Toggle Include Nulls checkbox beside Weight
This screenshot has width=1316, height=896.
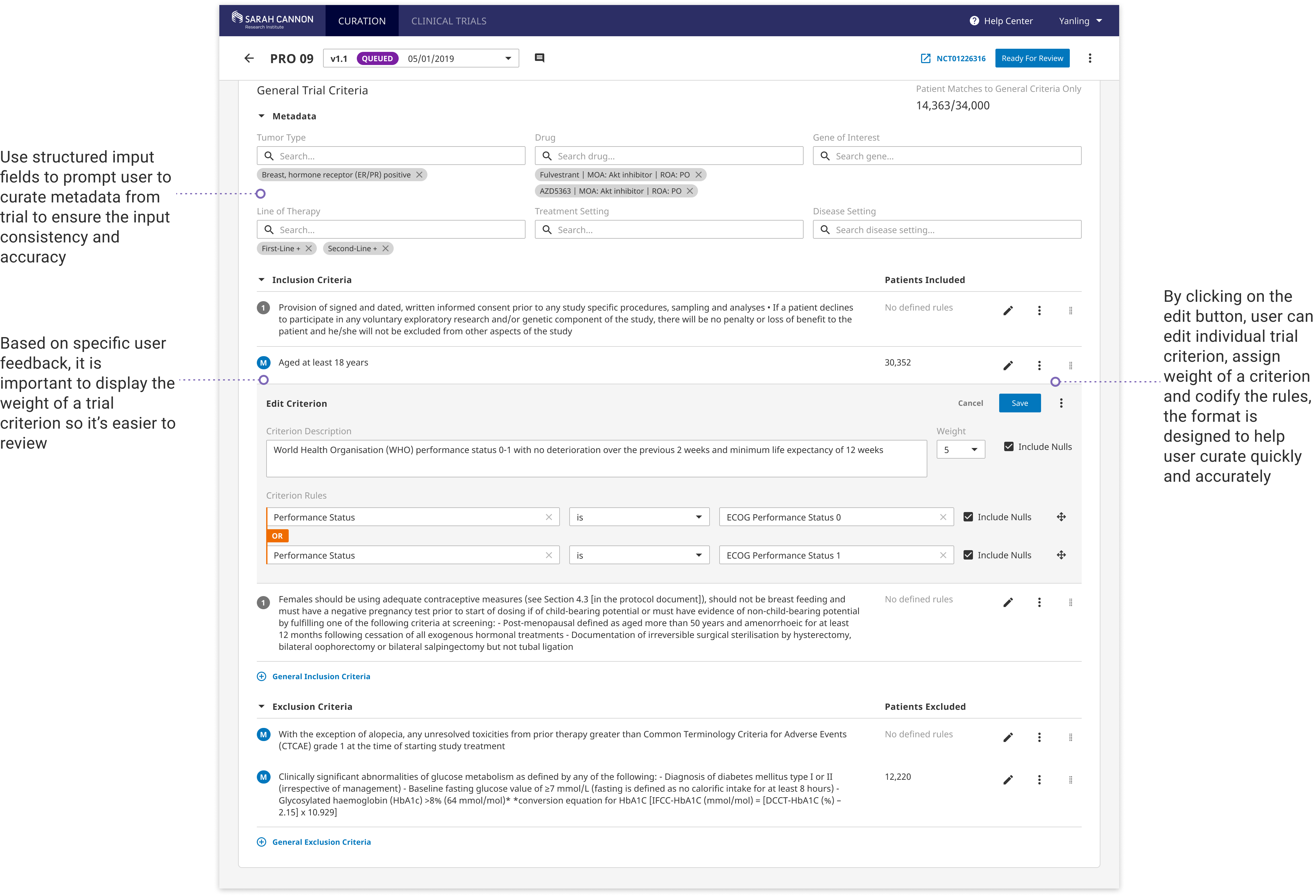click(x=1009, y=446)
